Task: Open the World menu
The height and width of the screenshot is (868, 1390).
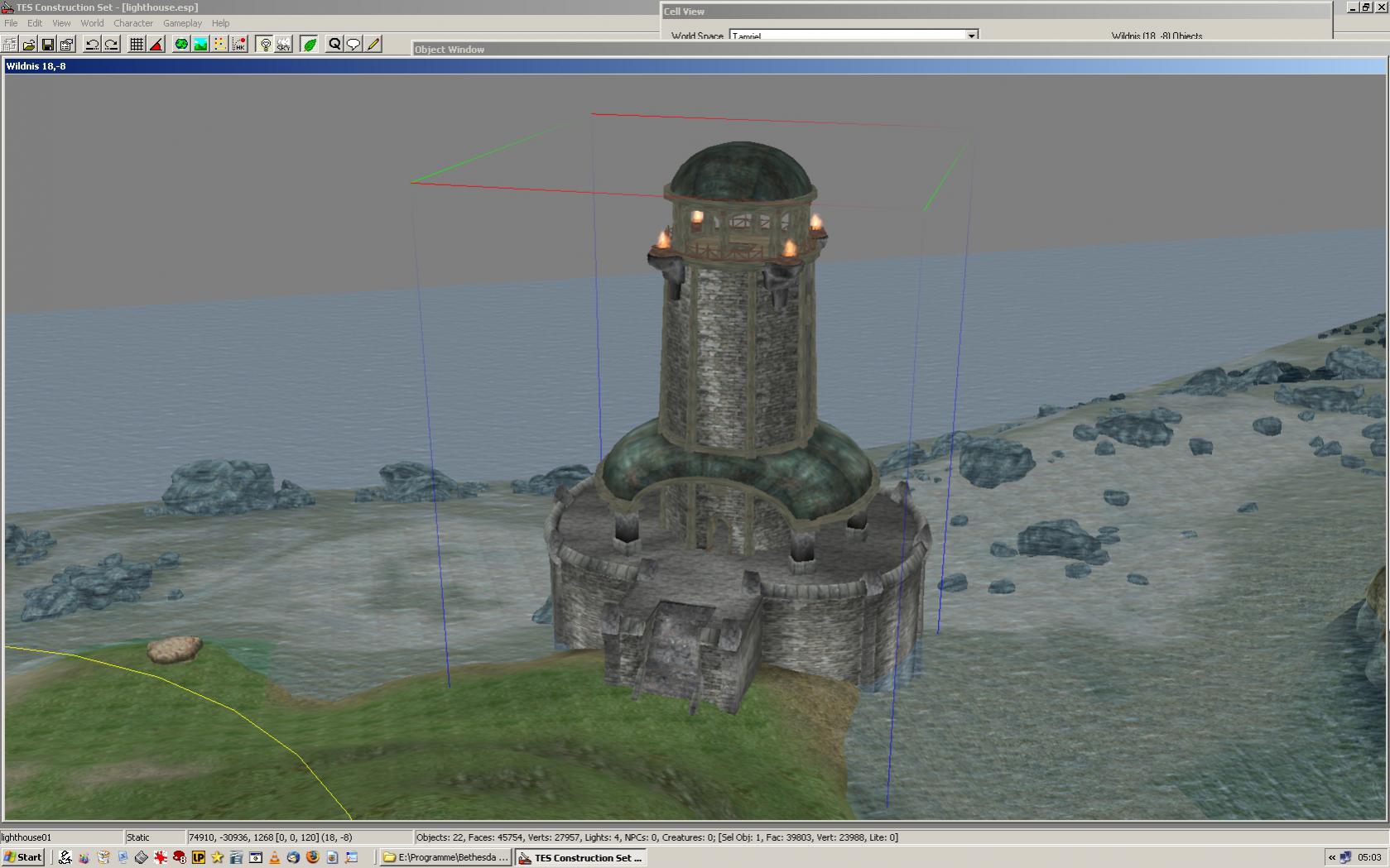Action: click(92, 23)
